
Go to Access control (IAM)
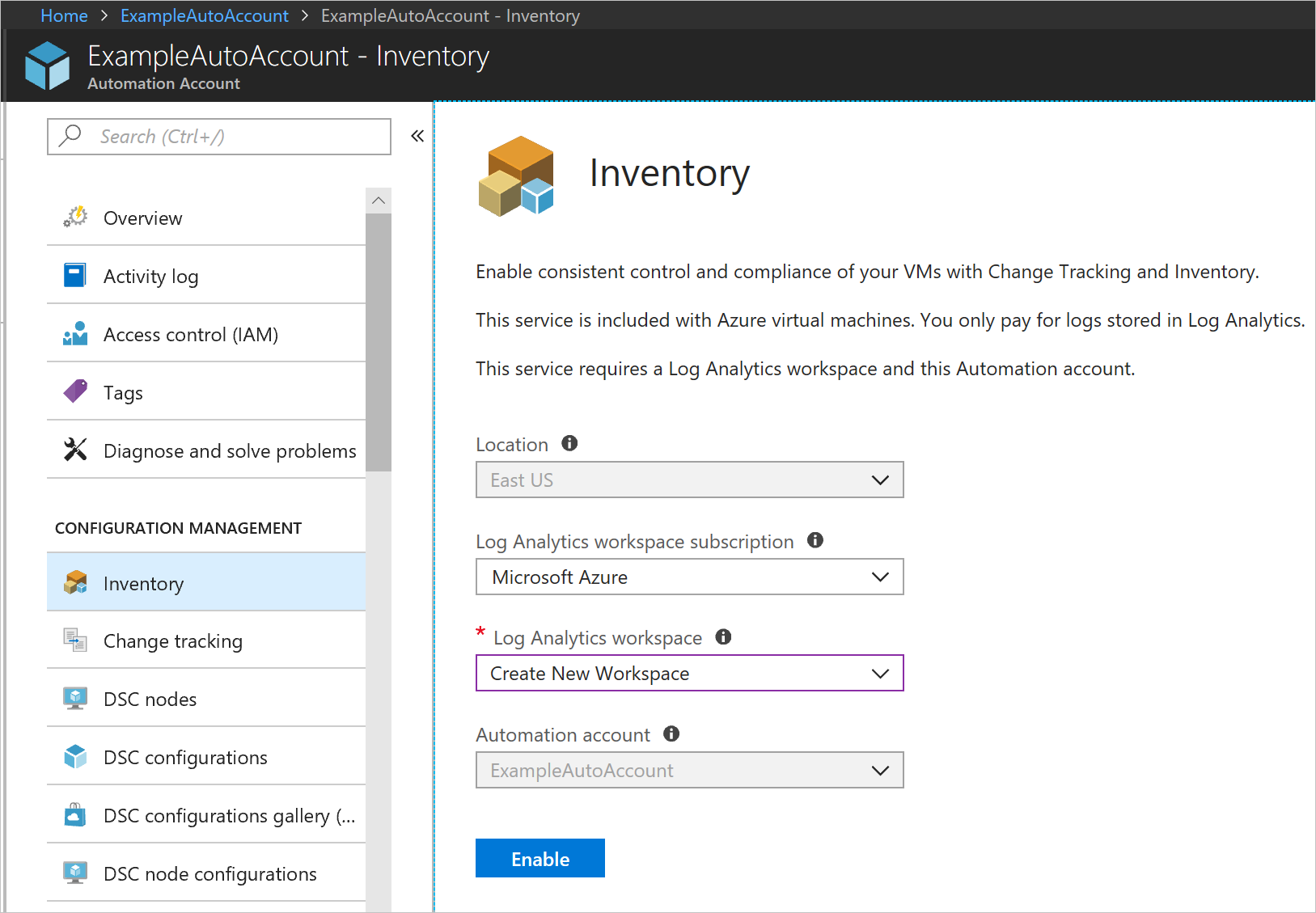(x=206, y=334)
